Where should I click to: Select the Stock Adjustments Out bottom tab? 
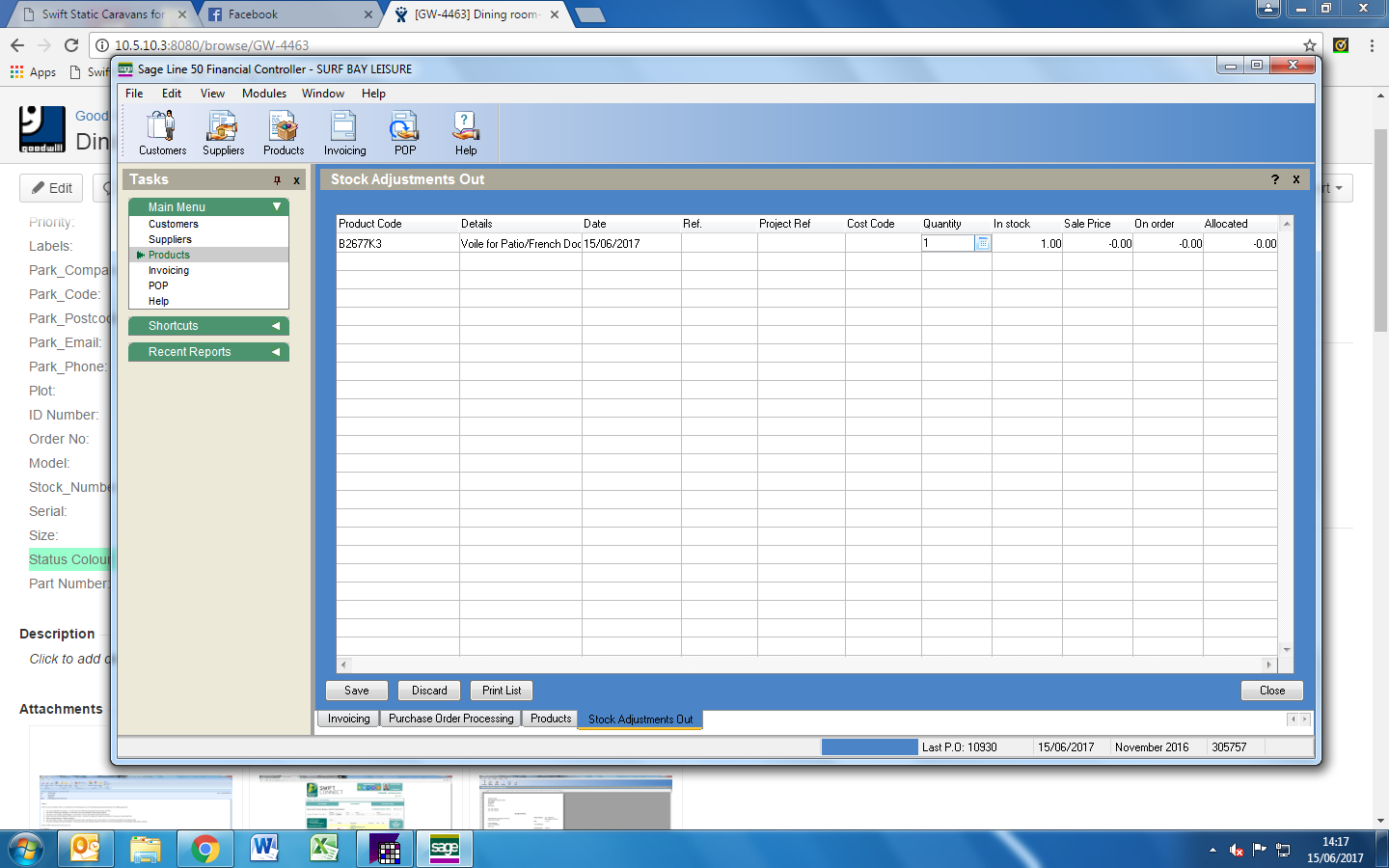coord(640,719)
